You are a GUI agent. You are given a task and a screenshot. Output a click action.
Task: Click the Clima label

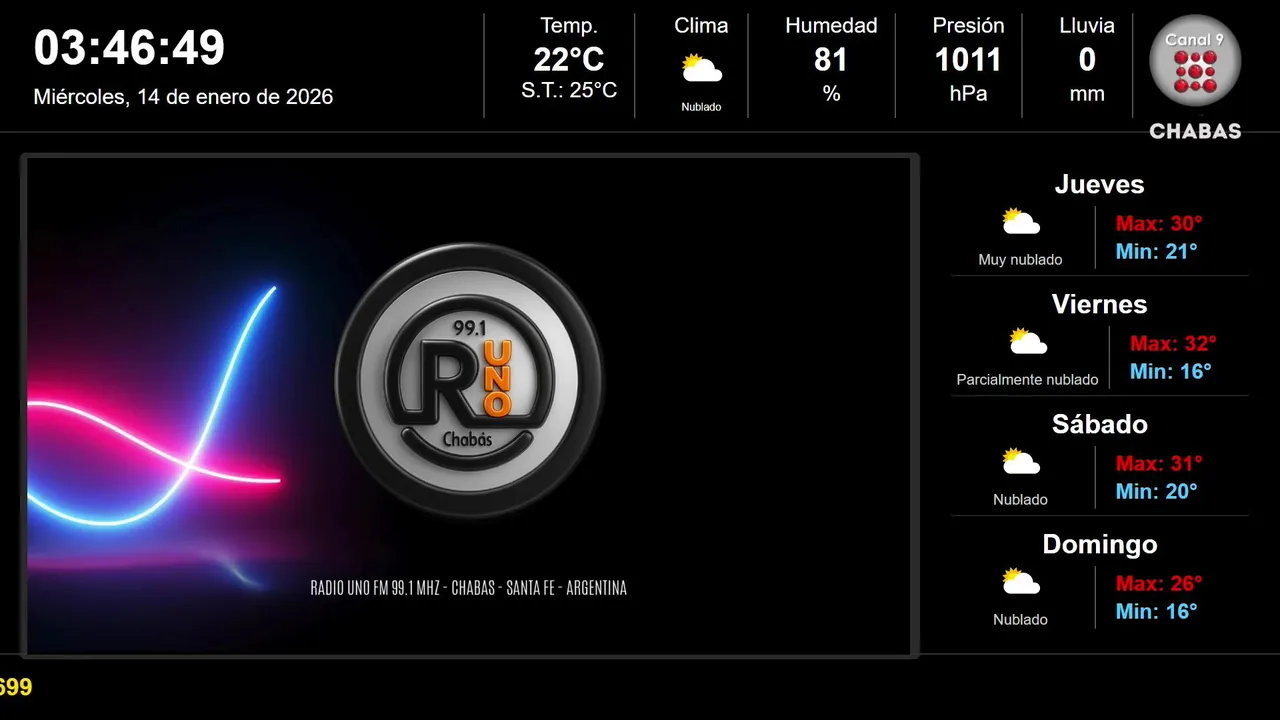click(701, 26)
